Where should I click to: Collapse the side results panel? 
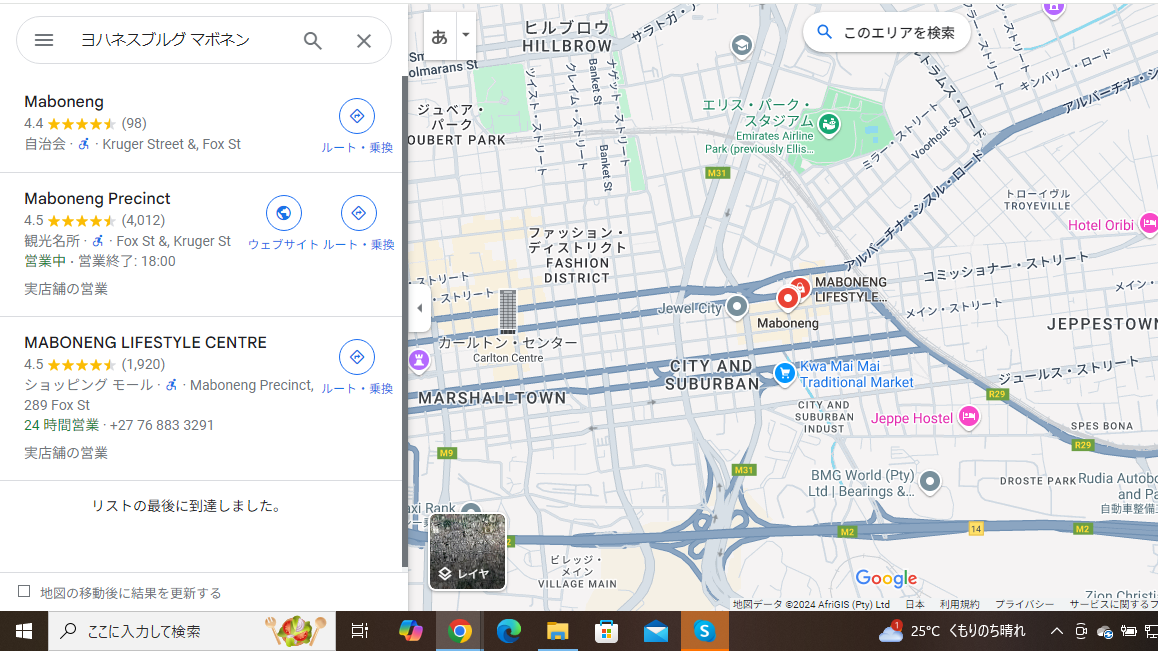(x=419, y=308)
